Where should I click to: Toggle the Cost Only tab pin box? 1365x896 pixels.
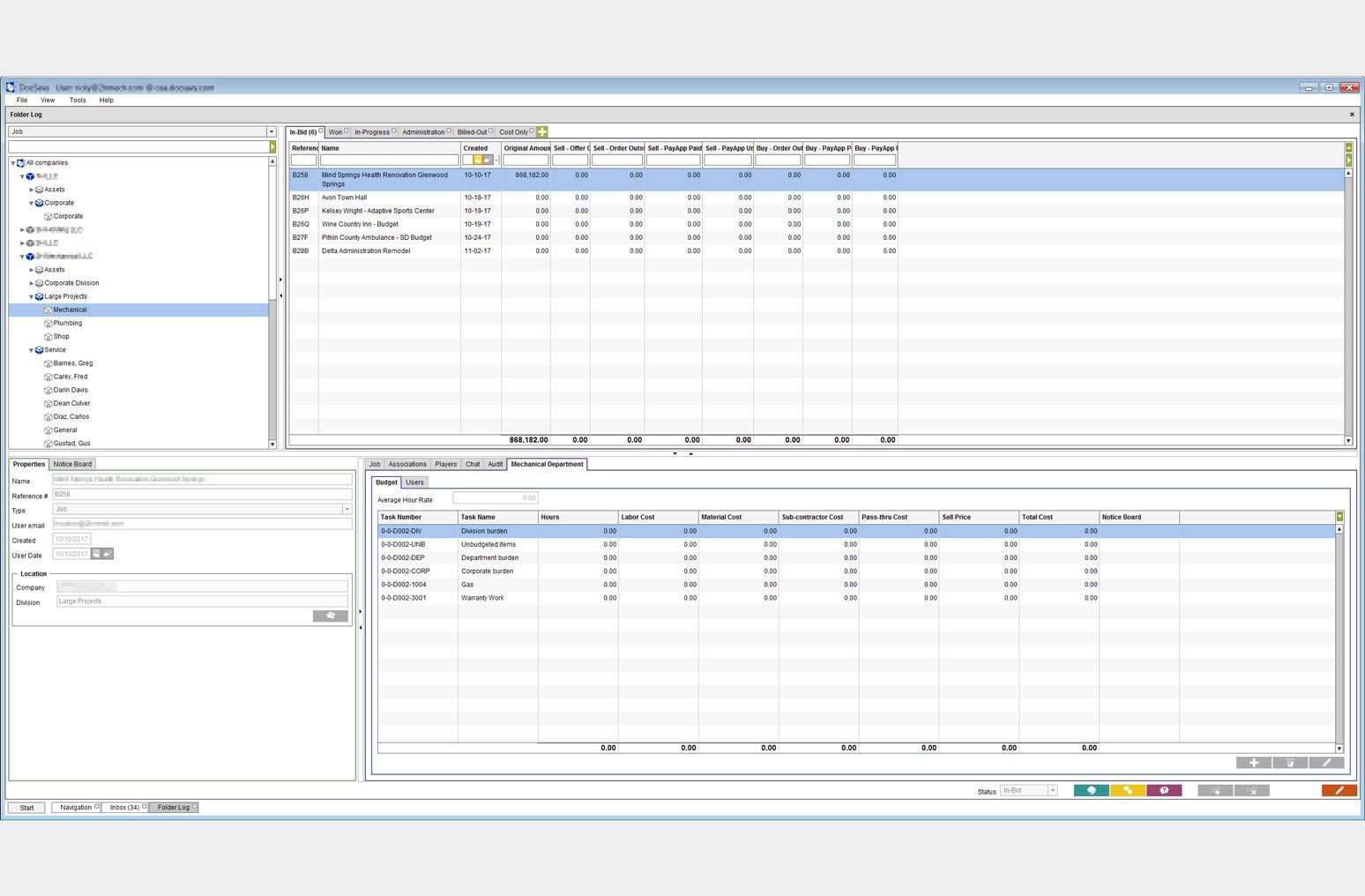[x=532, y=131]
